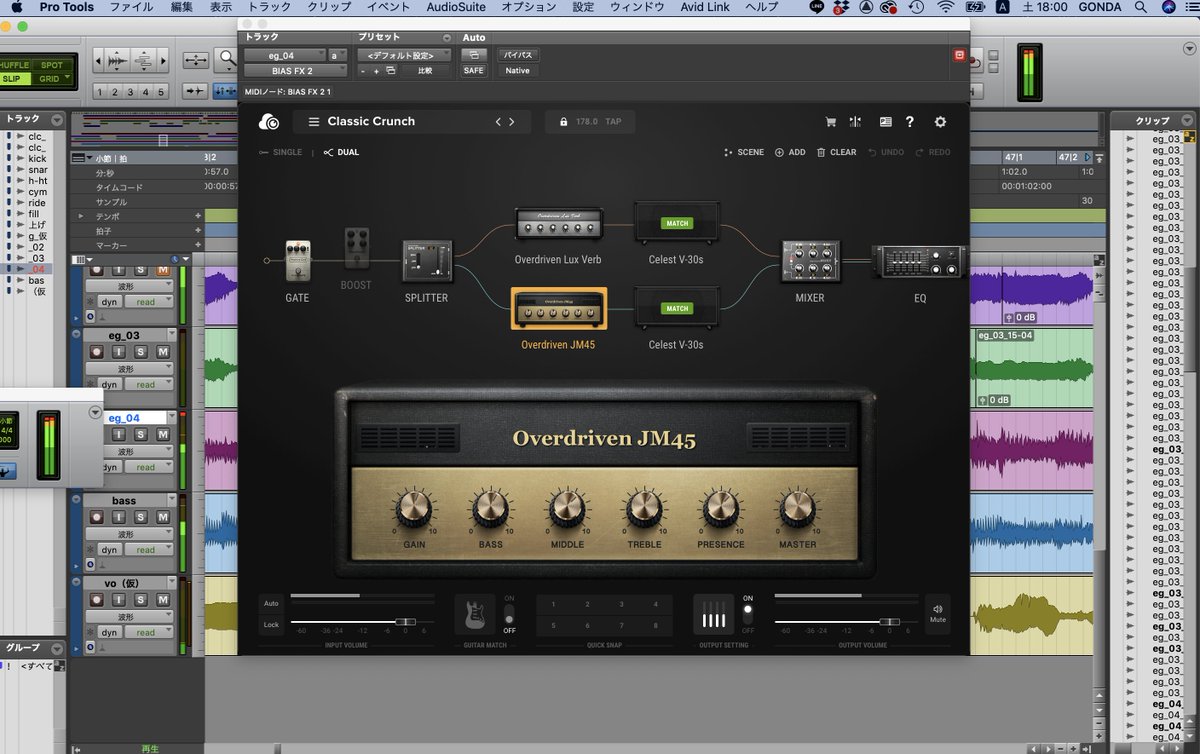Click the tuner icon next to the cart
Image resolution: width=1200 pixels, height=754 pixels.
(855, 122)
